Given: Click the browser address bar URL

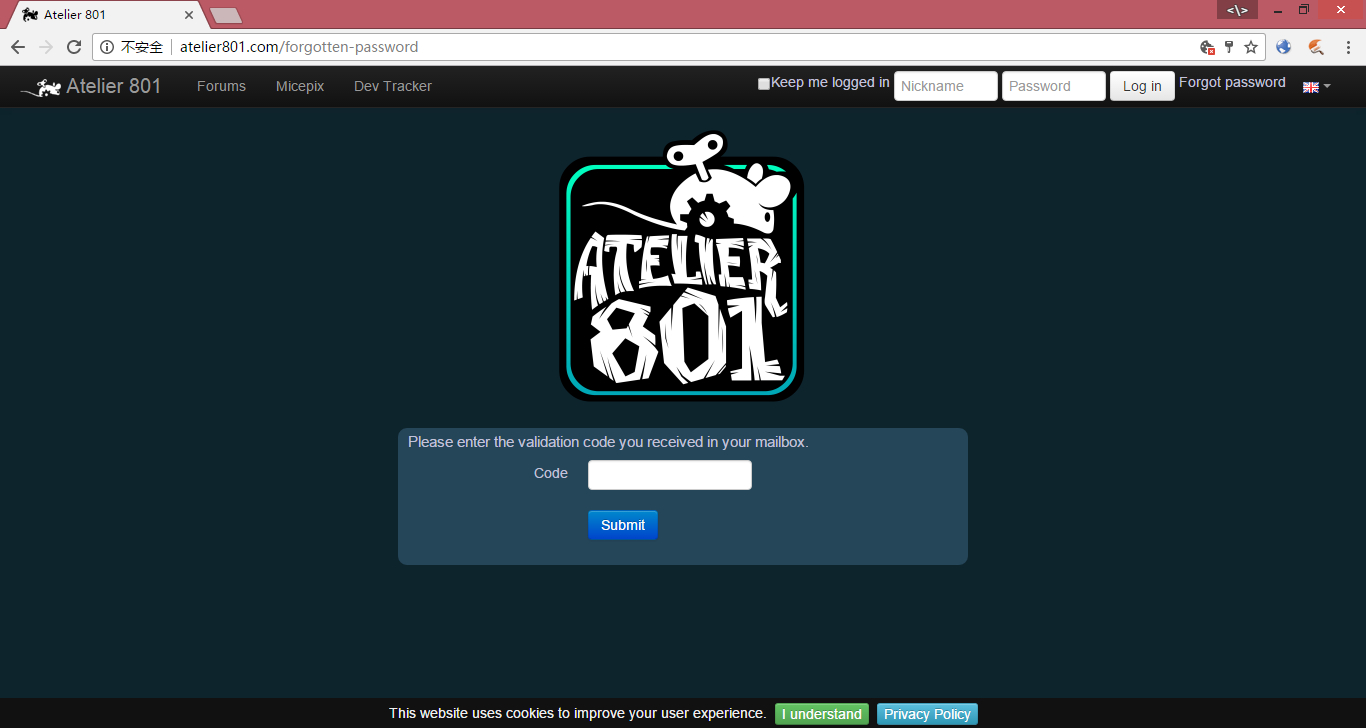Looking at the screenshot, I should 299,47.
